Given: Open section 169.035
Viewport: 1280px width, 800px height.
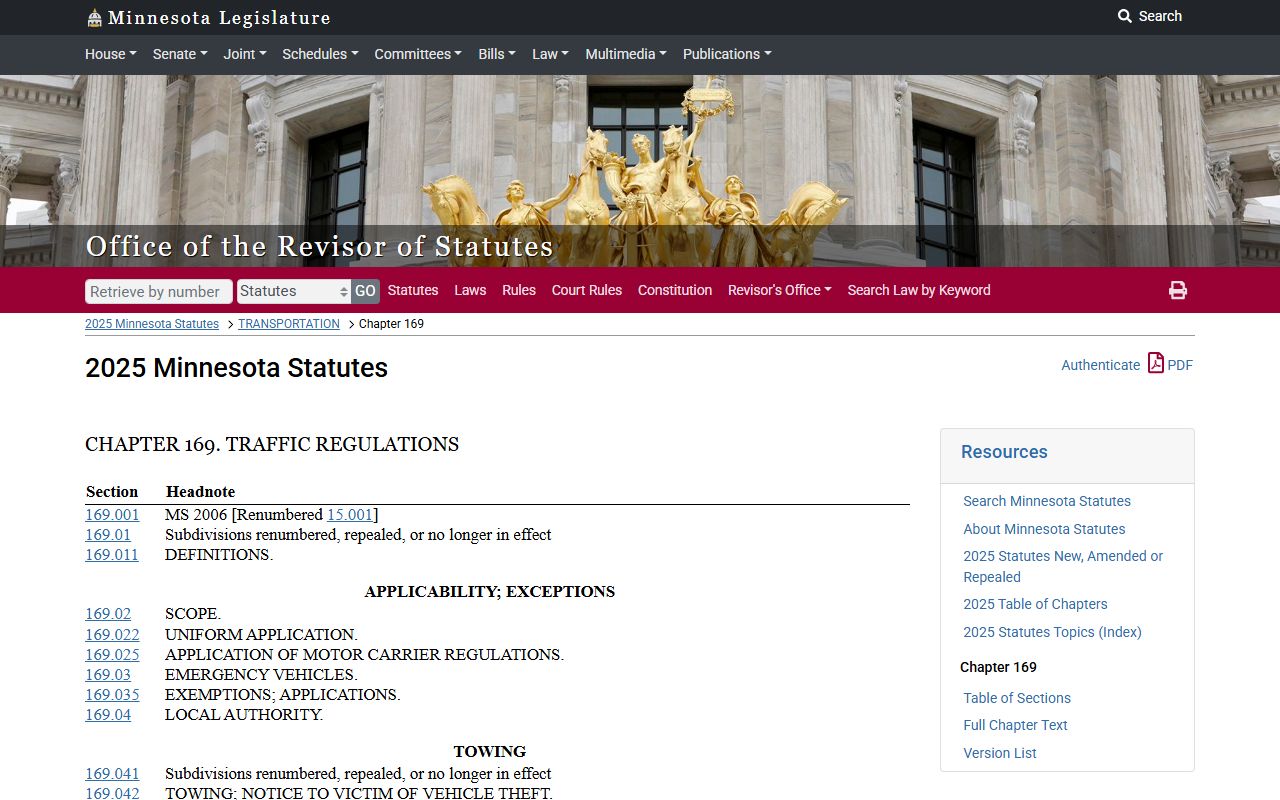Looking at the screenshot, I should pyautogui.click(x=112, y=695).
